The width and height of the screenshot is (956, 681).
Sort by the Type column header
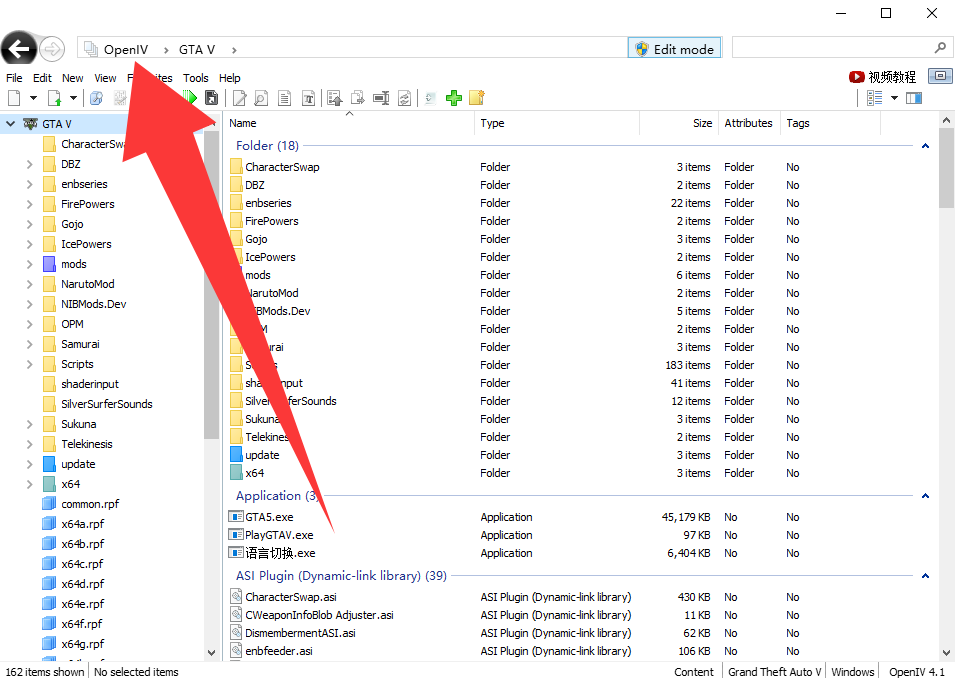pos(557,123)
